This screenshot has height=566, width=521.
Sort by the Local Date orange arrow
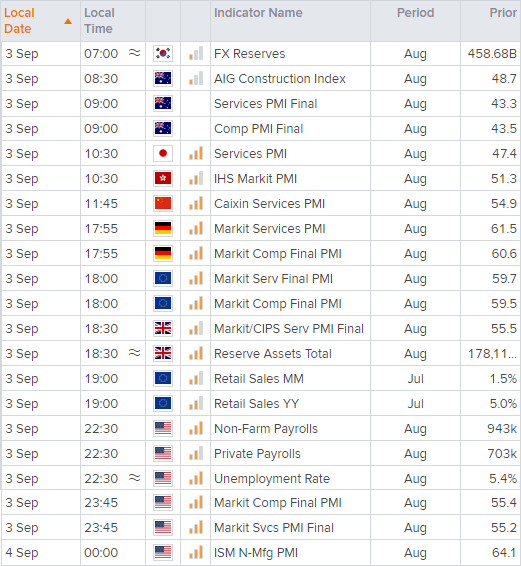pos(68,22)
